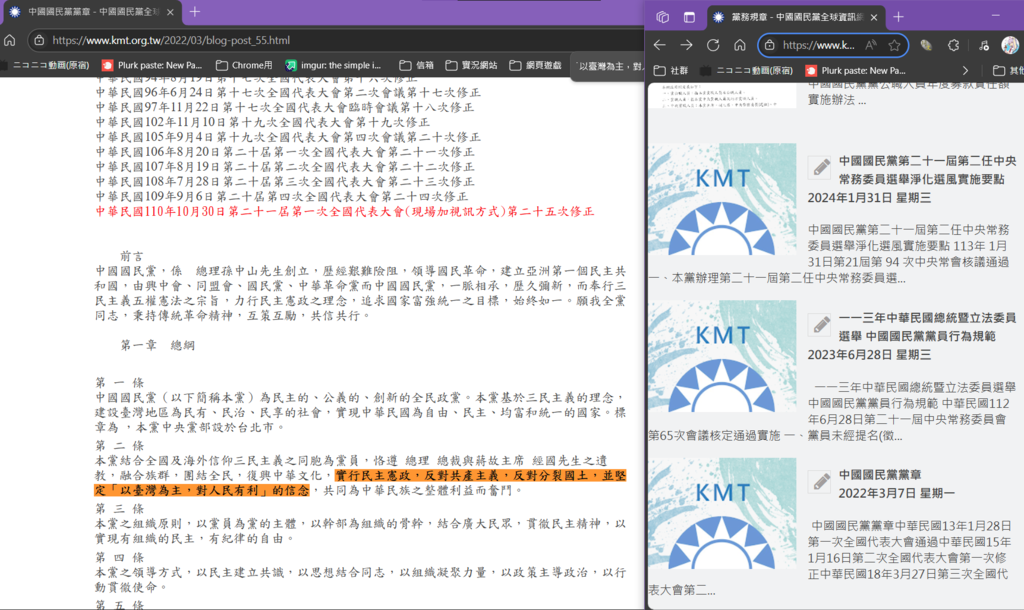This screenshot has height=610, width=1024.
Task: Open 社群 bookmarks folder in right window
Action: [671, 71]
